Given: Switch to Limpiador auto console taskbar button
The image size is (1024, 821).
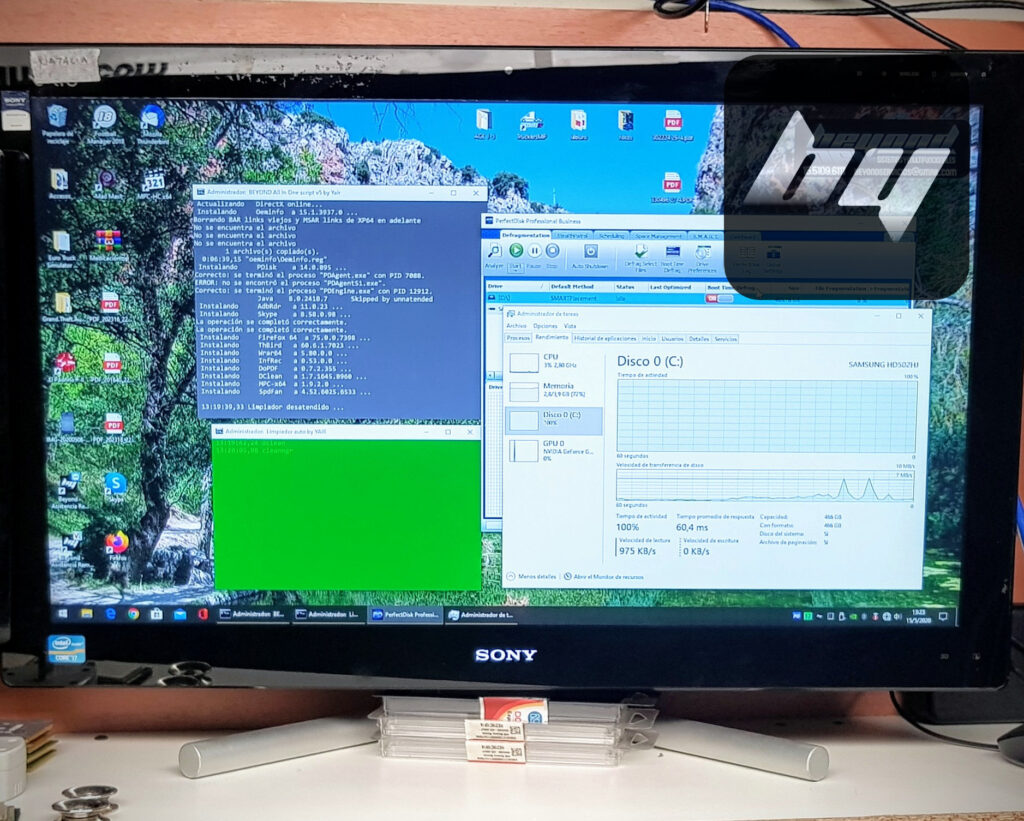Looking at the screenshot, I should (x=328, y=614).
